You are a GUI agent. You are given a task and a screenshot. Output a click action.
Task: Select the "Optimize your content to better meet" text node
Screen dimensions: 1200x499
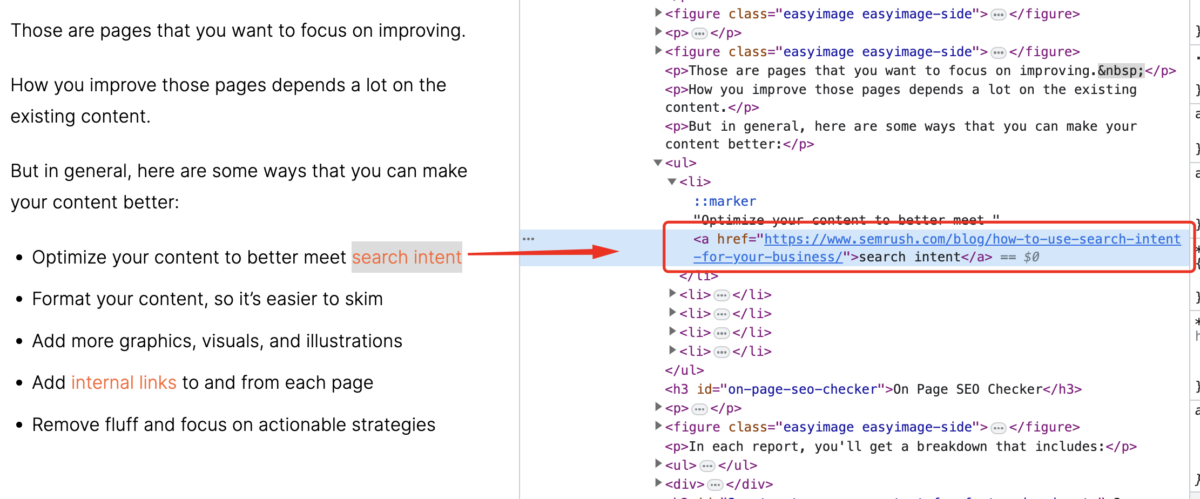pyautogui.click(x=847, y=219)
